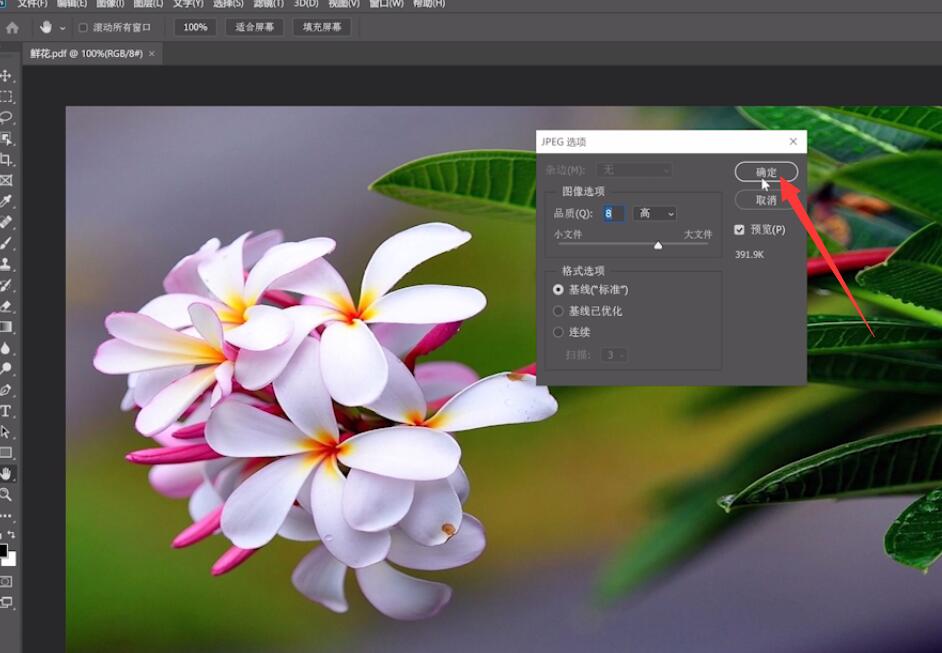Click the 品质(Q) quality input field

(613, 213)
